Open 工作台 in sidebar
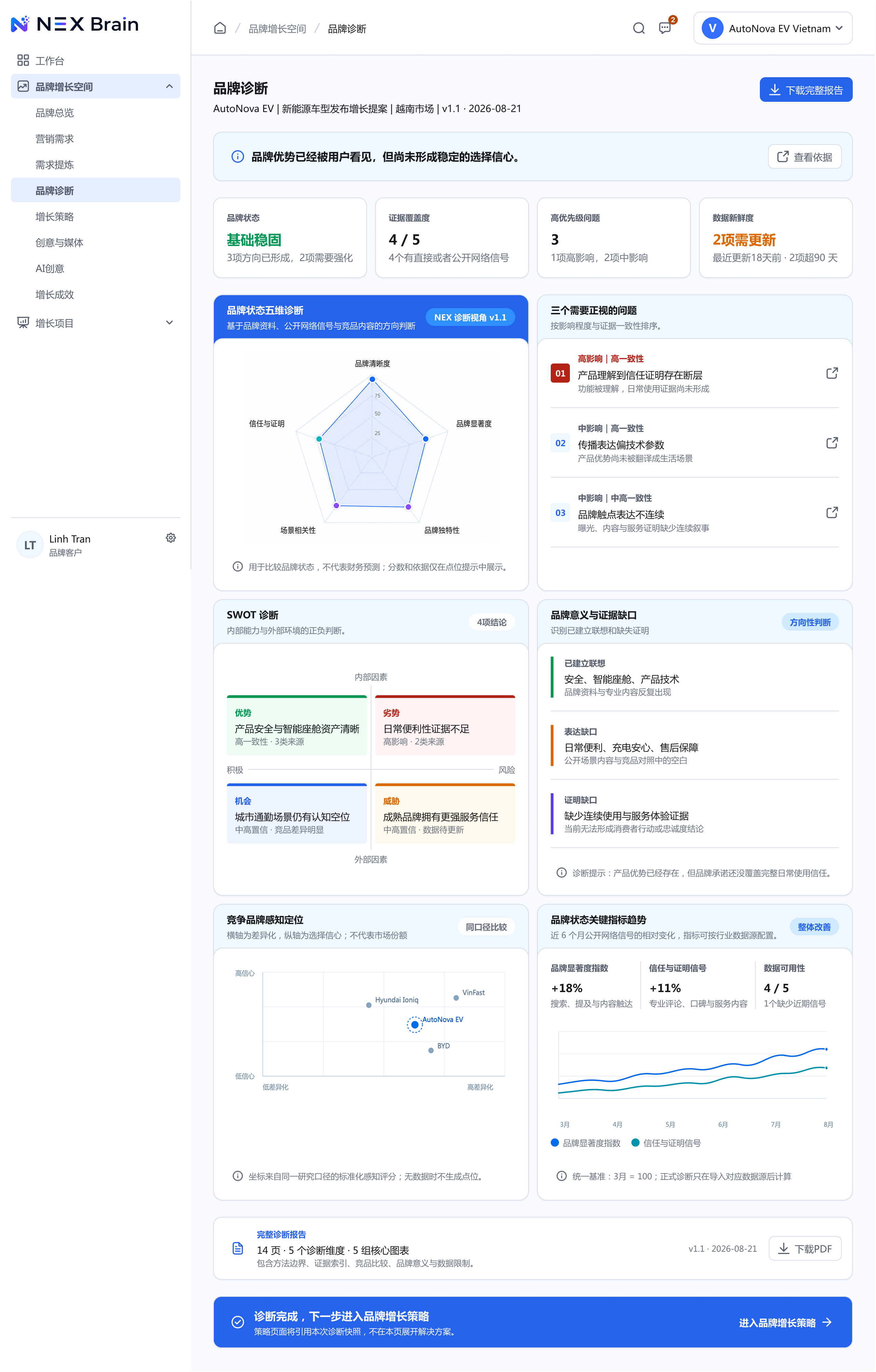The width and height of the screenshot is (876, 1372). pyautogui.click(x=96, y=60)
